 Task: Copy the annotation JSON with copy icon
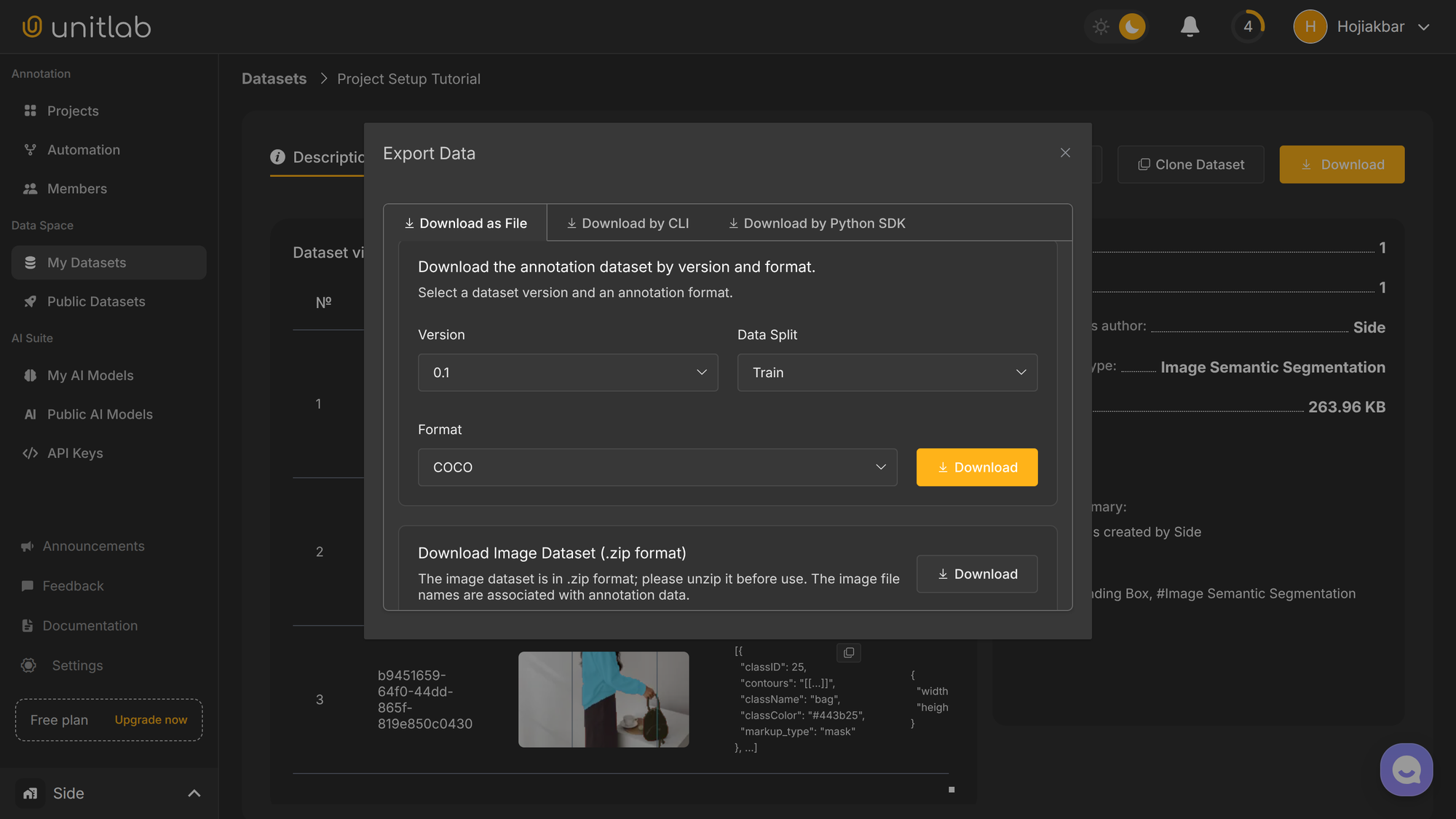pos(849,652)
